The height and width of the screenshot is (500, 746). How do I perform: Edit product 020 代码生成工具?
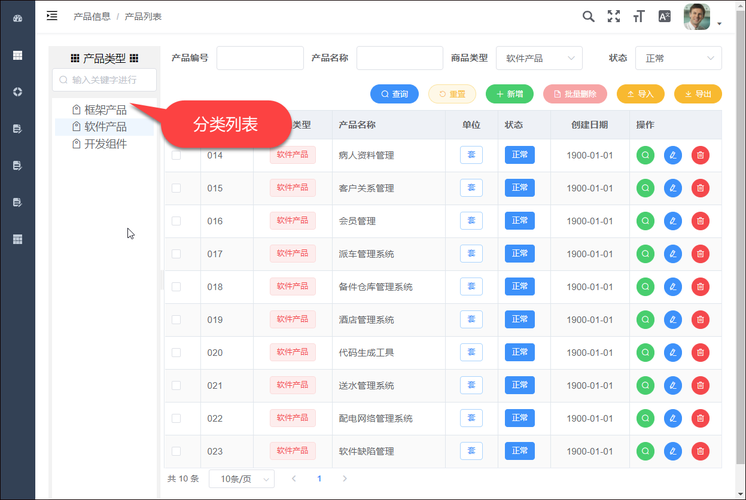[673, 353]
